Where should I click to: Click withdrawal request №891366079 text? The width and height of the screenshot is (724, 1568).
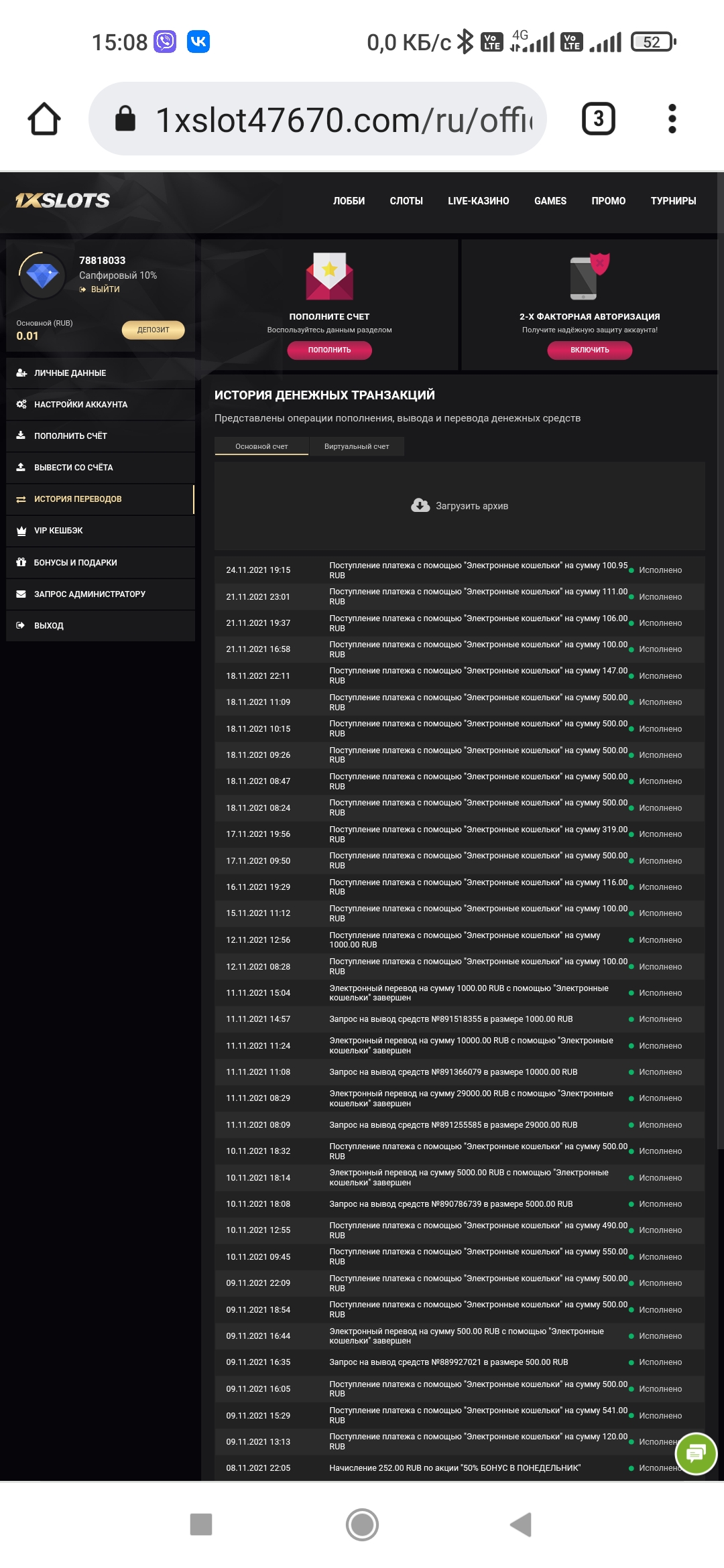[453, 1072]
